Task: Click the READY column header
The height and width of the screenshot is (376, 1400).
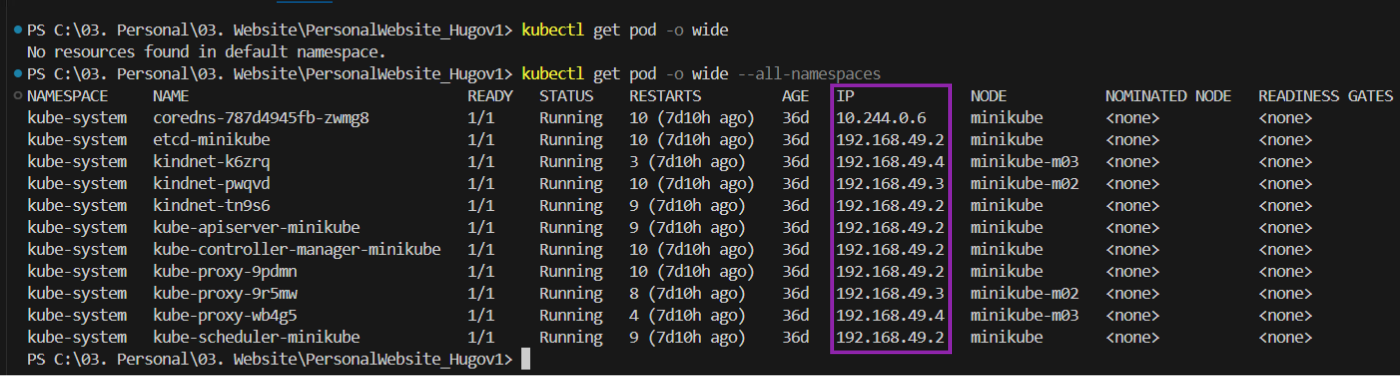Action: tap(490, 96)
